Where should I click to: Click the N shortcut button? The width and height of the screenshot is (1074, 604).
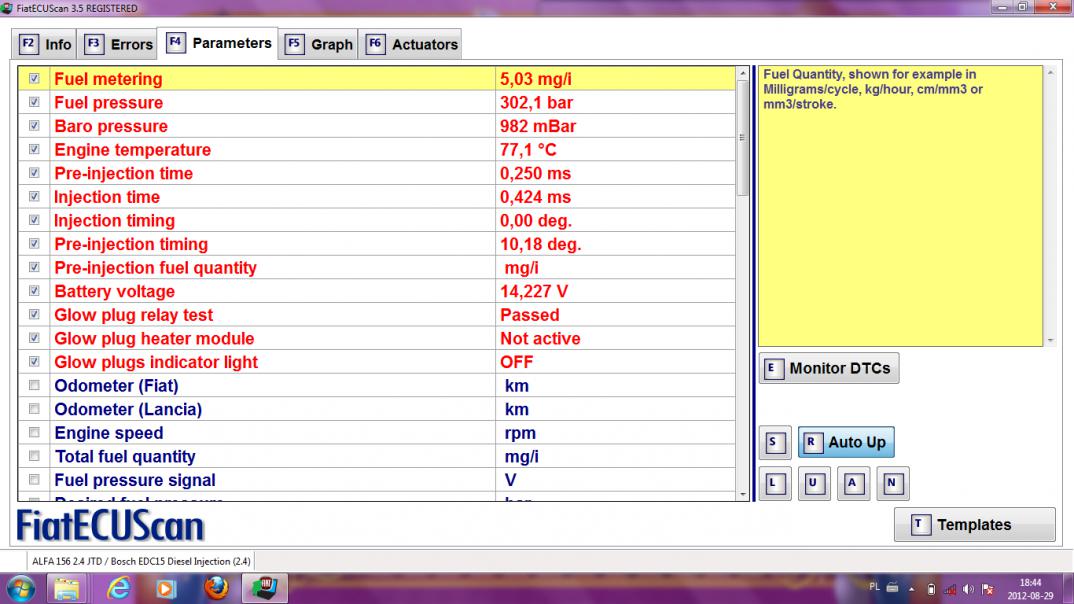tap(892, 483)
